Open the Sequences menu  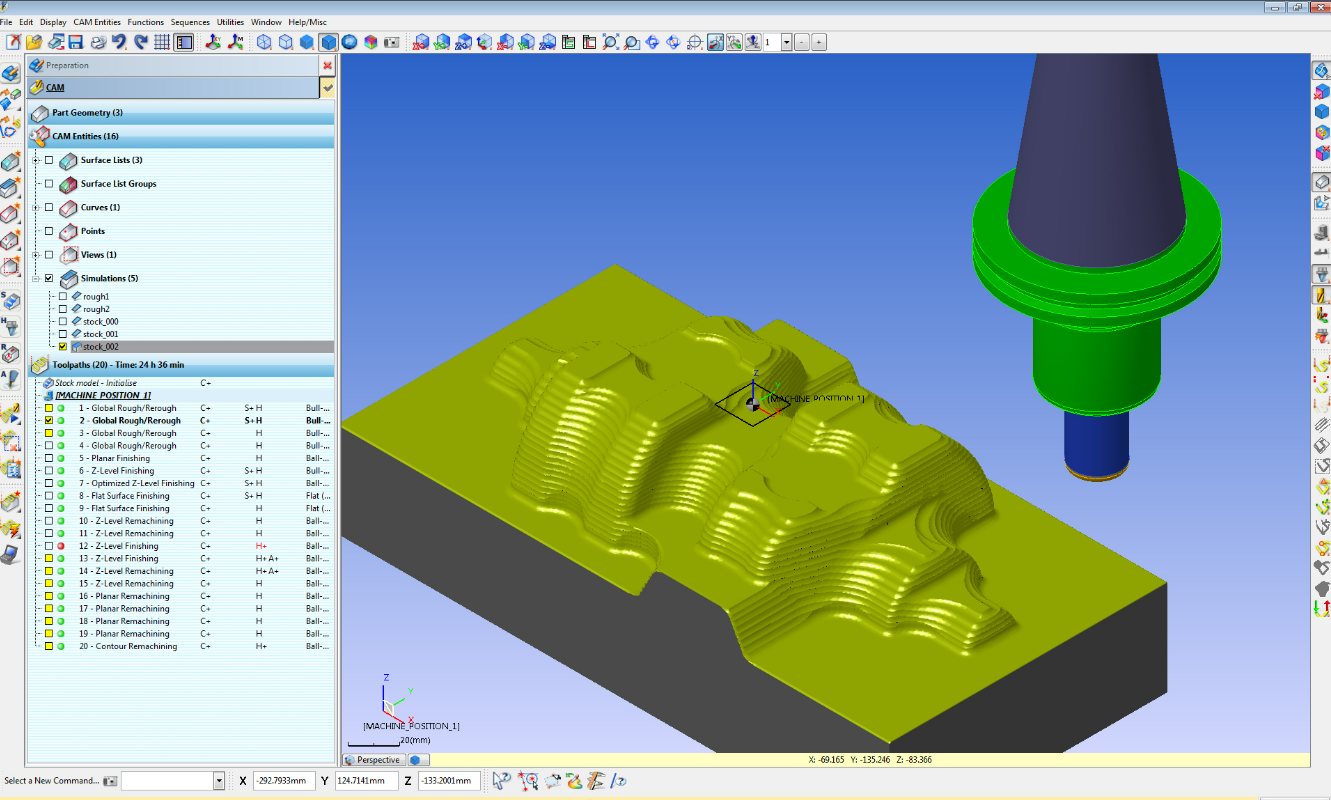click(190, 22)
